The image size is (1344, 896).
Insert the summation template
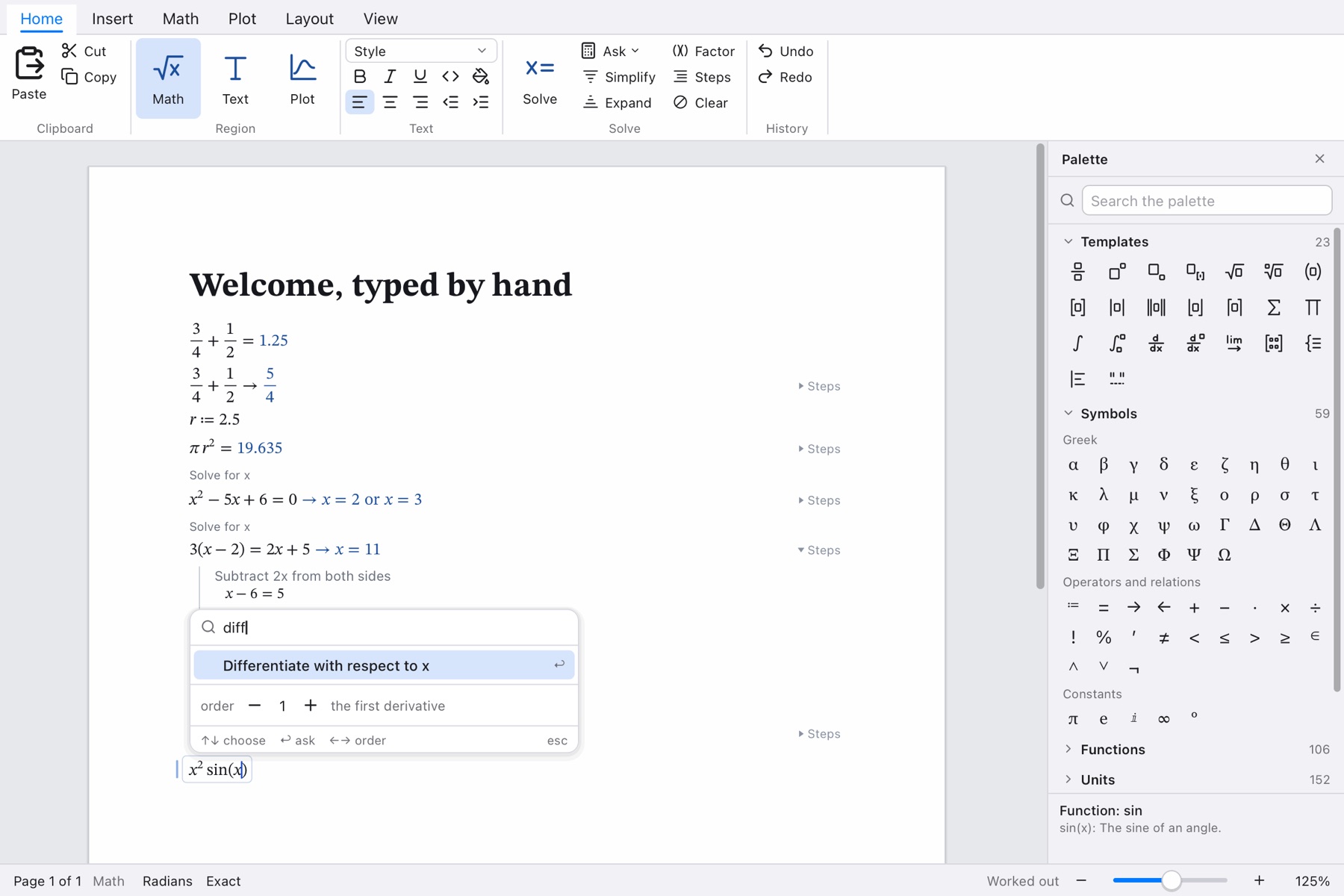(1274, 307)
